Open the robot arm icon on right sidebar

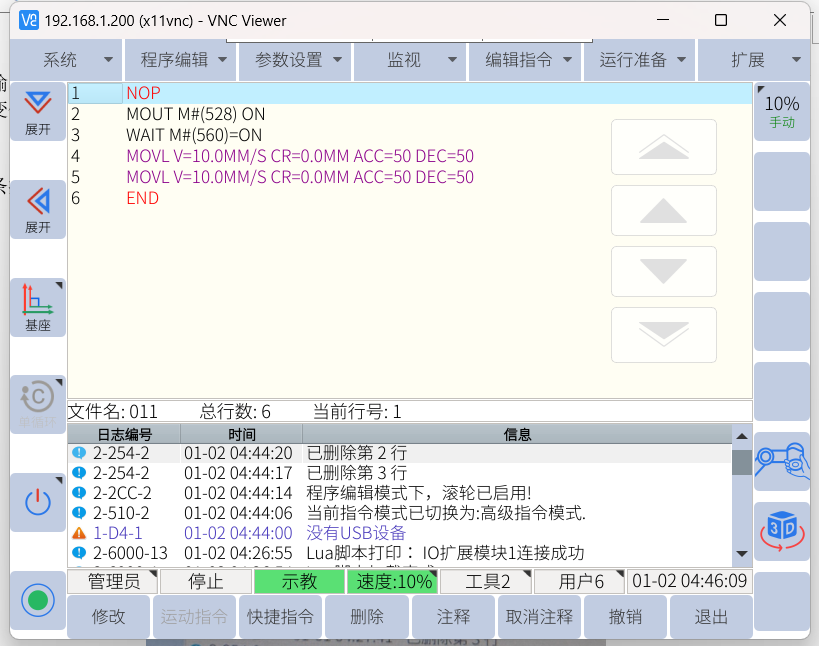[x=781, y=460]
